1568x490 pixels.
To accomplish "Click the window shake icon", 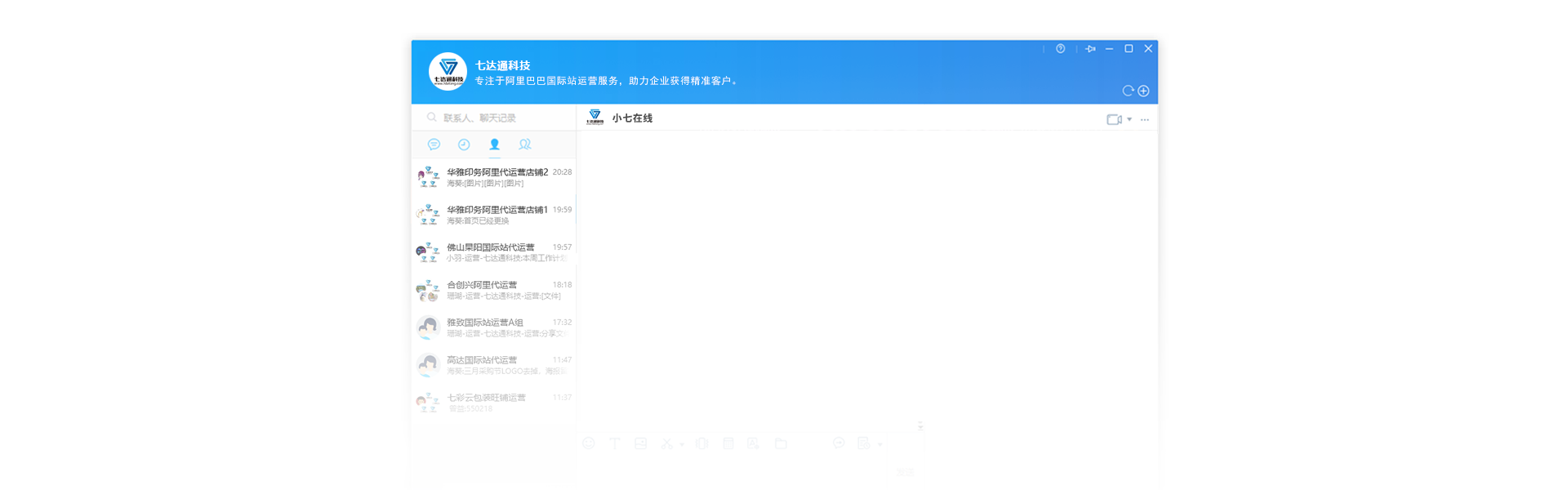I will click(x=702, y=443).
